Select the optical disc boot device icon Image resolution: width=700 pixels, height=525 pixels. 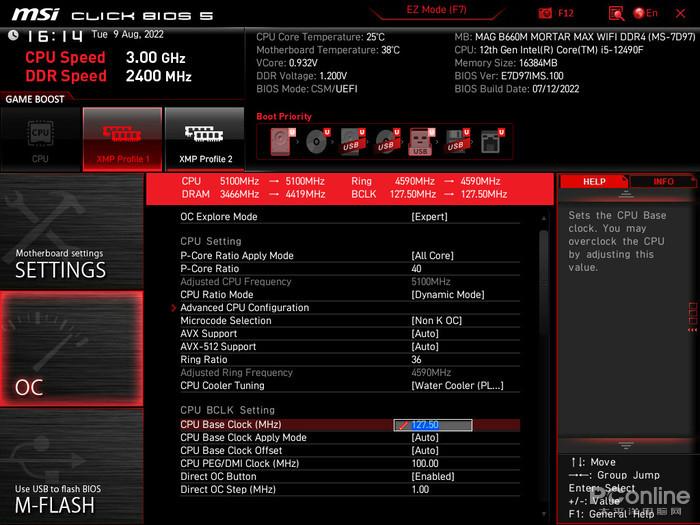tap(317, 142)
